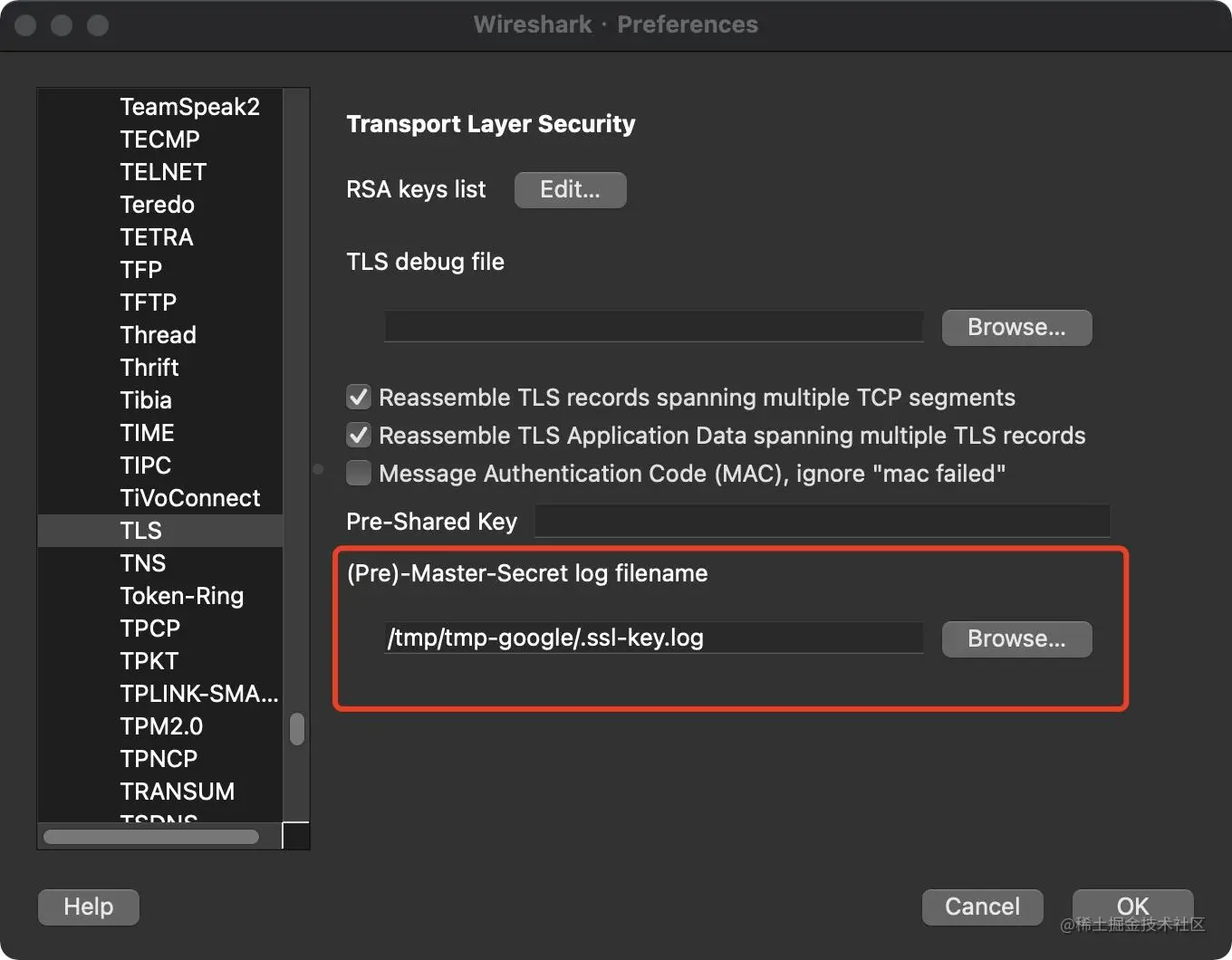
Task: Select TNS in the protocol list
Action: pos(160,563)
